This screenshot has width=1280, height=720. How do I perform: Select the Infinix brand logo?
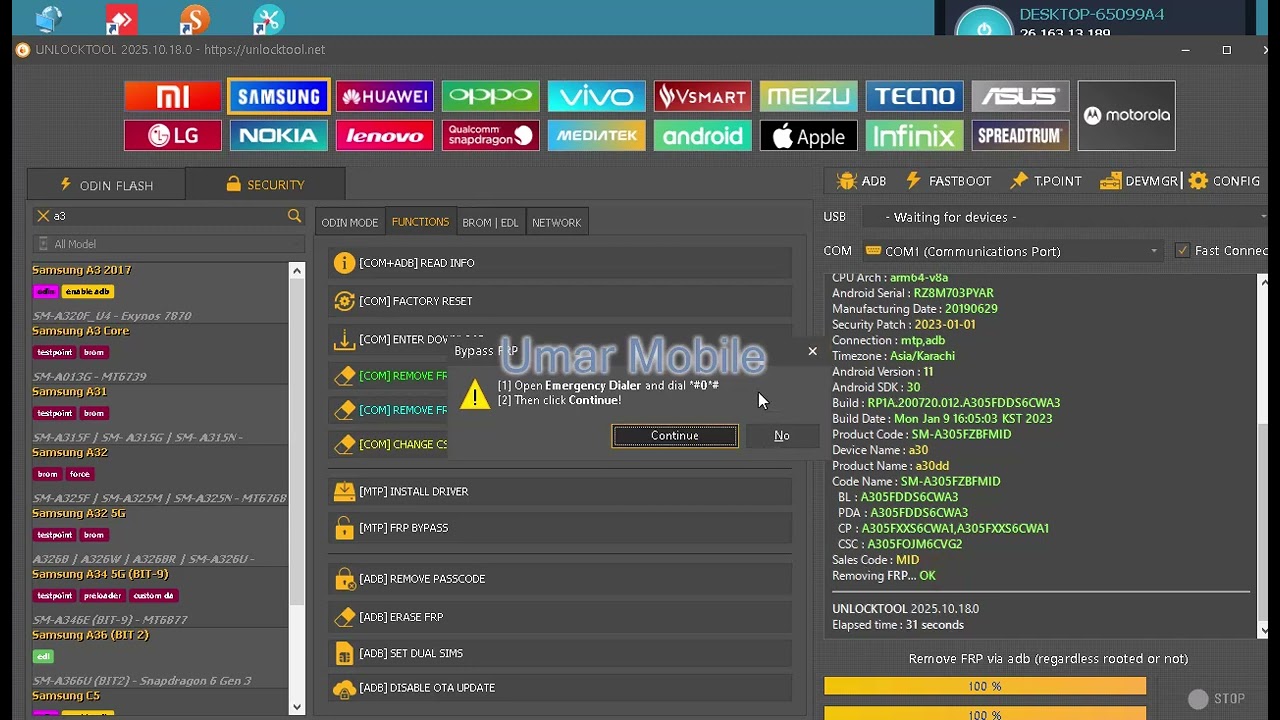(x=915, y=136)
